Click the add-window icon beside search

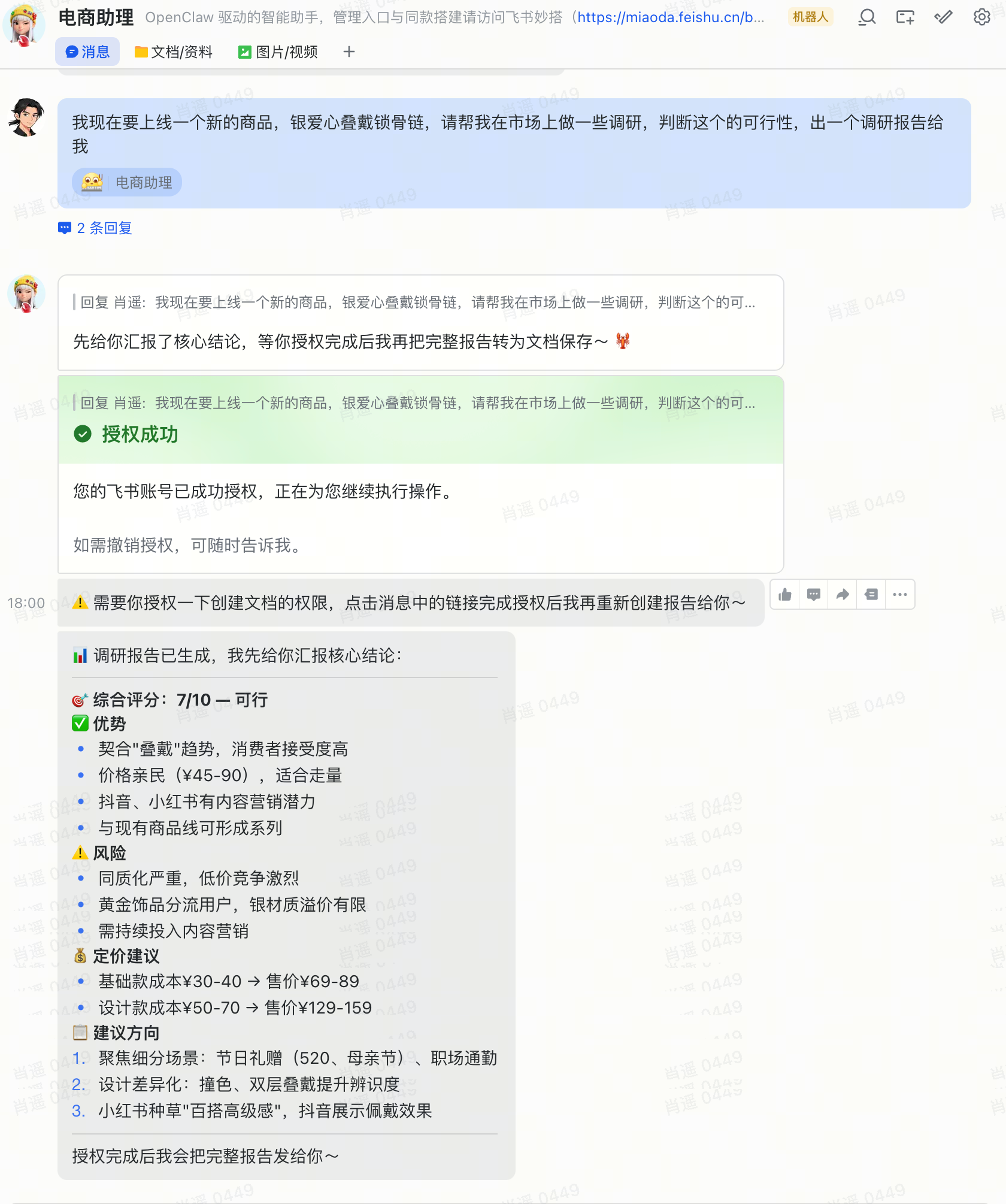(905, 17)
